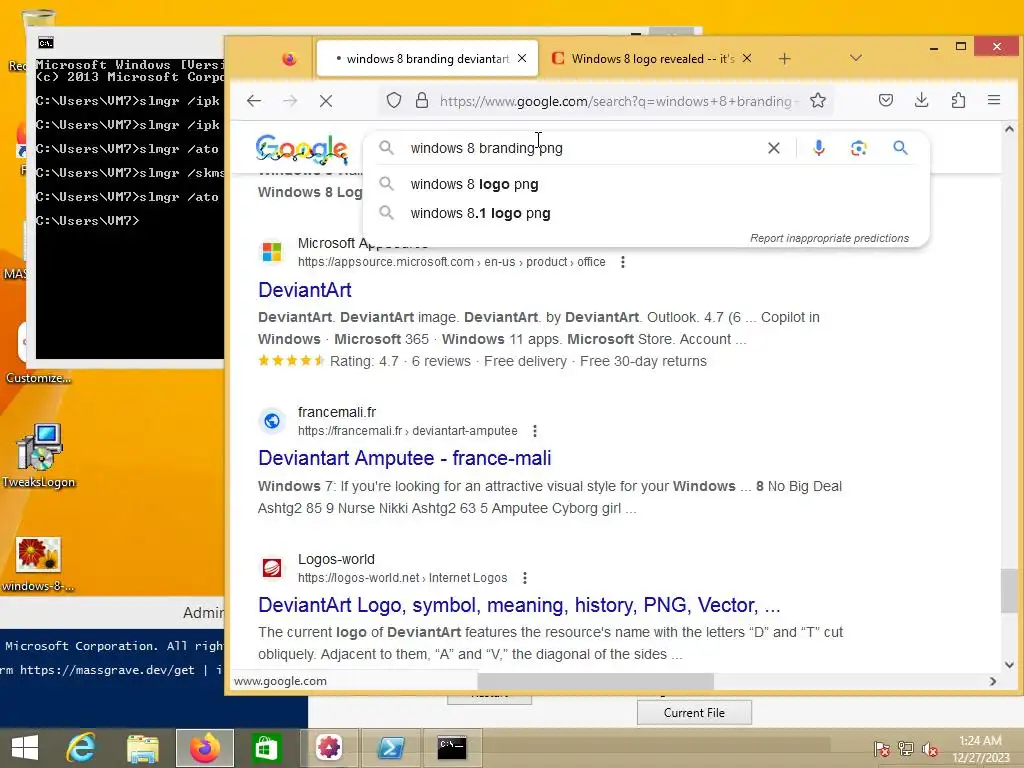Open TweaksLogon desktop icon
The width and height of the screenshot is (1024, 768).
(x=39, y=456)
